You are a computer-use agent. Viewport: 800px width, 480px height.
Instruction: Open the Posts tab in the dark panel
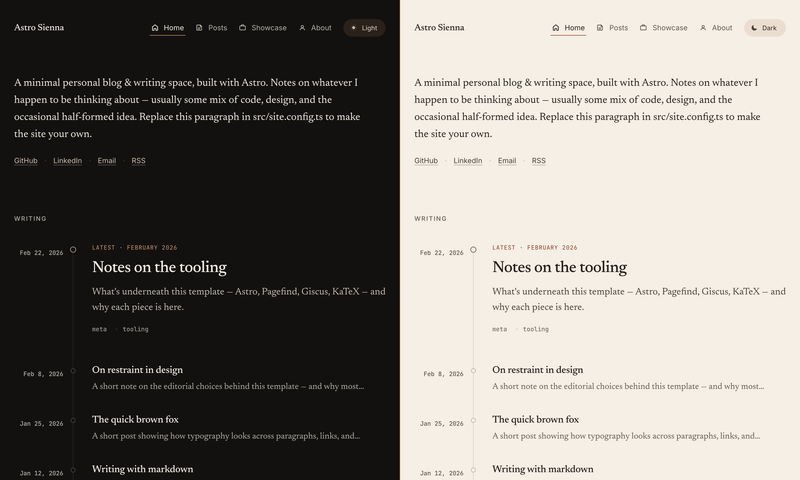[212, 28]
